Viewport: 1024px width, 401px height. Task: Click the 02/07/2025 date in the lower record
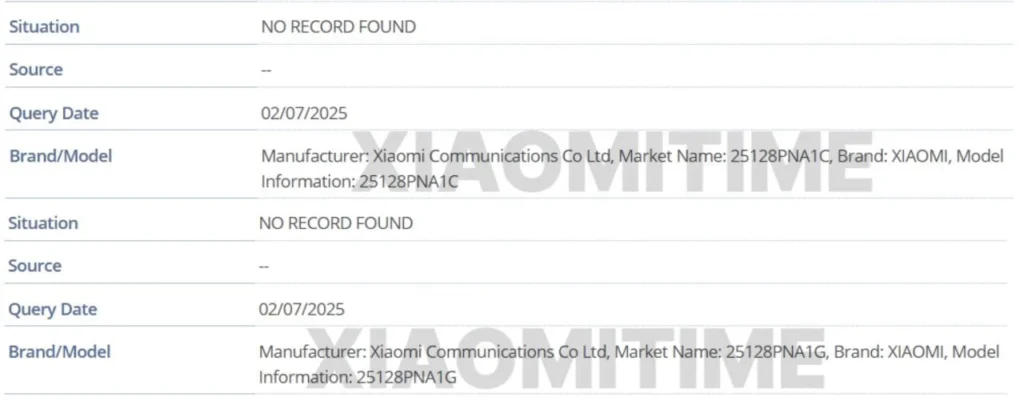[x=302, y=309]
